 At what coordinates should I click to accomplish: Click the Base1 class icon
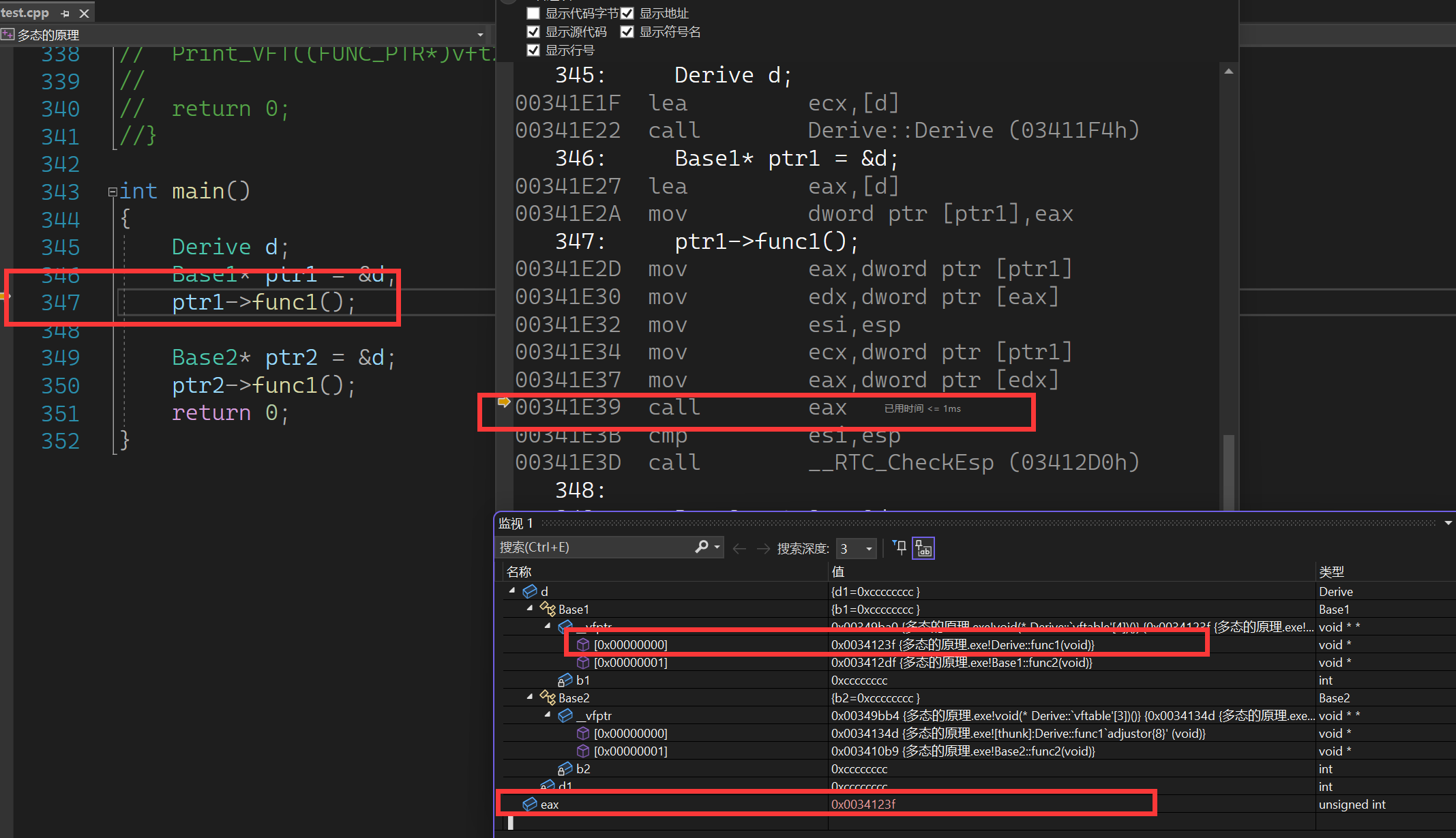(x=548, y=609)
